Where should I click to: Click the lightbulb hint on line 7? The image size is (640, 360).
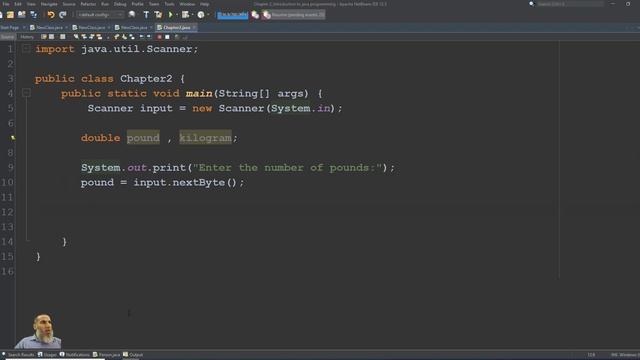point(13,138)
